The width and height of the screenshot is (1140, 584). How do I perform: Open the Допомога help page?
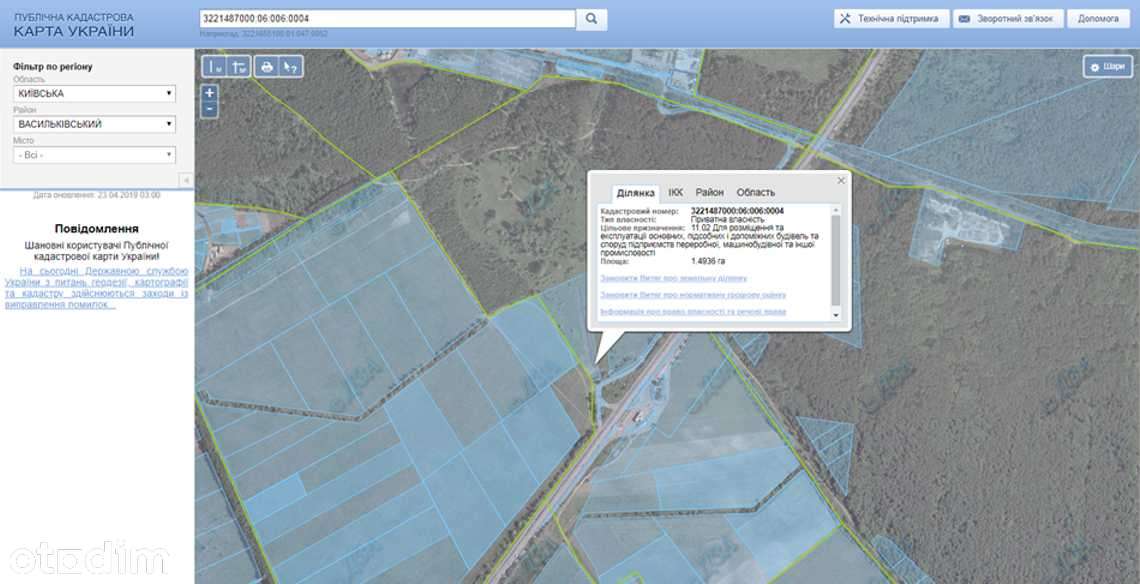(x=1099, y=19)
